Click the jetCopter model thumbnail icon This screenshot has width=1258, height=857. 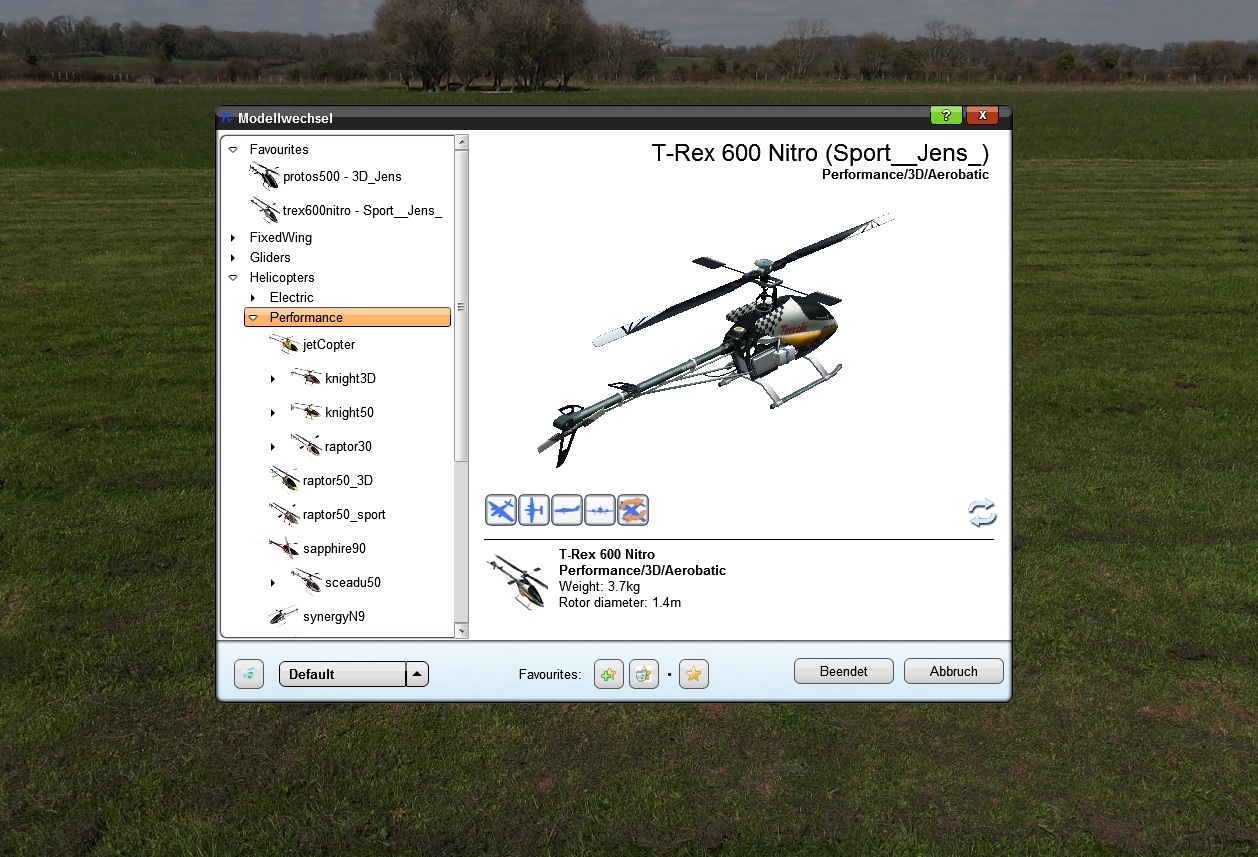(x=285, y=345)
